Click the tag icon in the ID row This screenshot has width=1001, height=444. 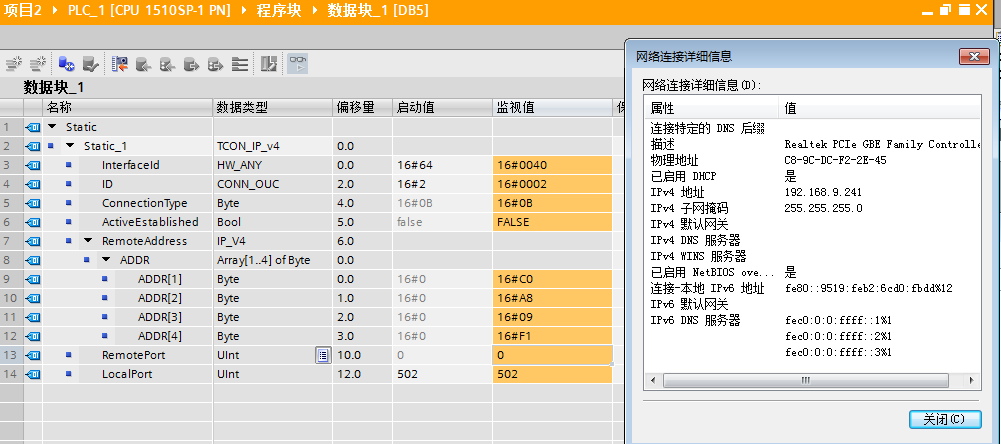pos(33,184)
